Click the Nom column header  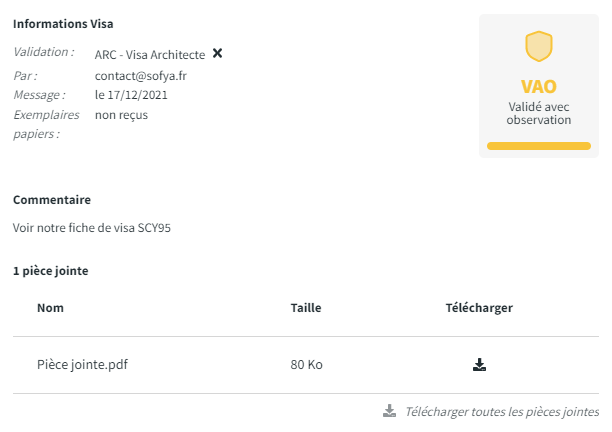50,308
